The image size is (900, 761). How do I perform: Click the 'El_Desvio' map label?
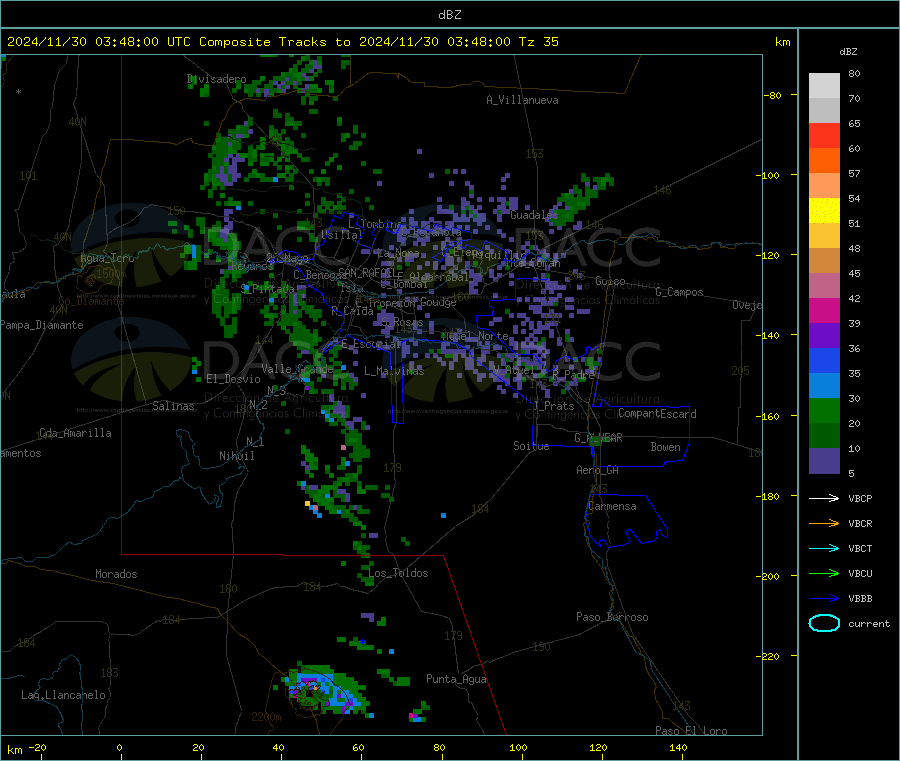tap(233, 379)
